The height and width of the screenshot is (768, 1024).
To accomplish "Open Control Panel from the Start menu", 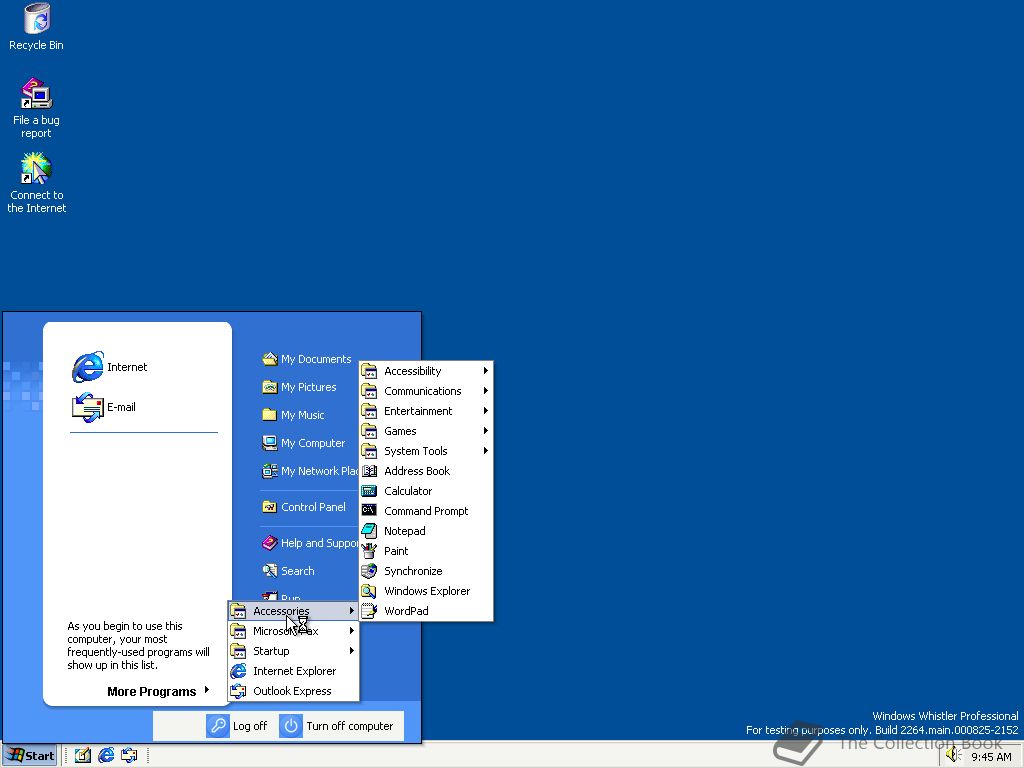I will tap(304, 507).
